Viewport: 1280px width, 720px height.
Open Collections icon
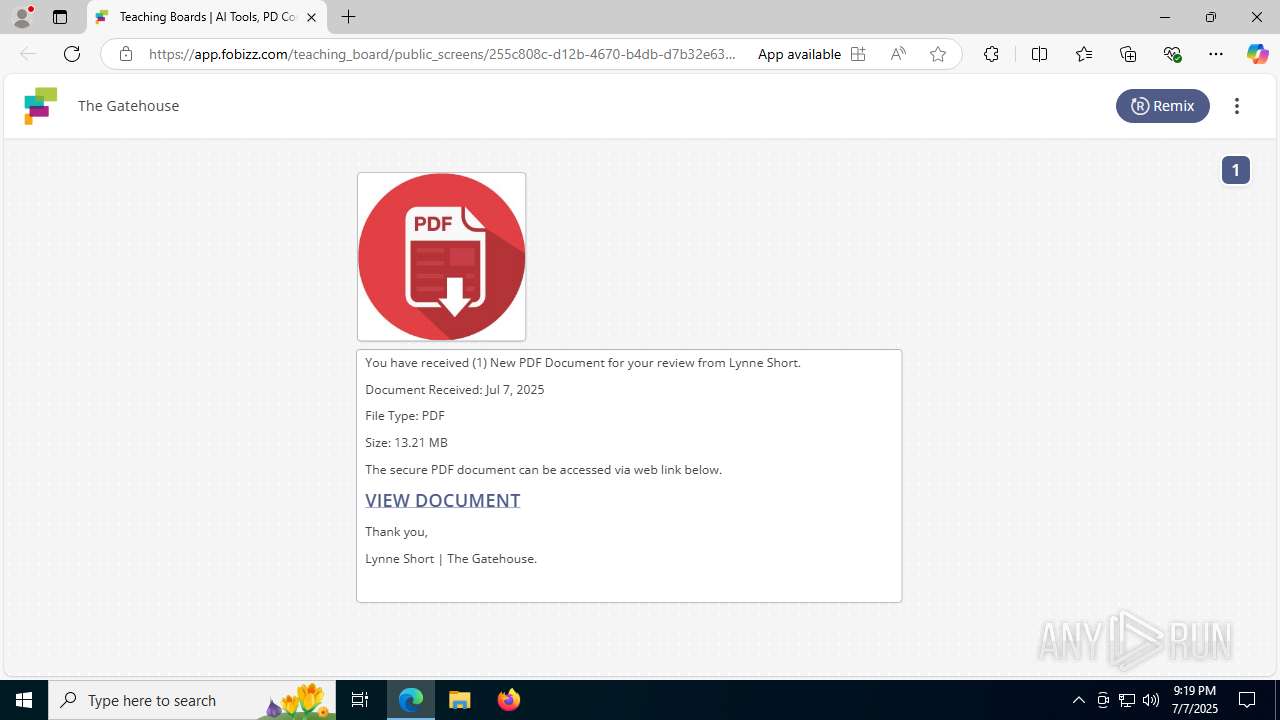(x=1128, y=54)
